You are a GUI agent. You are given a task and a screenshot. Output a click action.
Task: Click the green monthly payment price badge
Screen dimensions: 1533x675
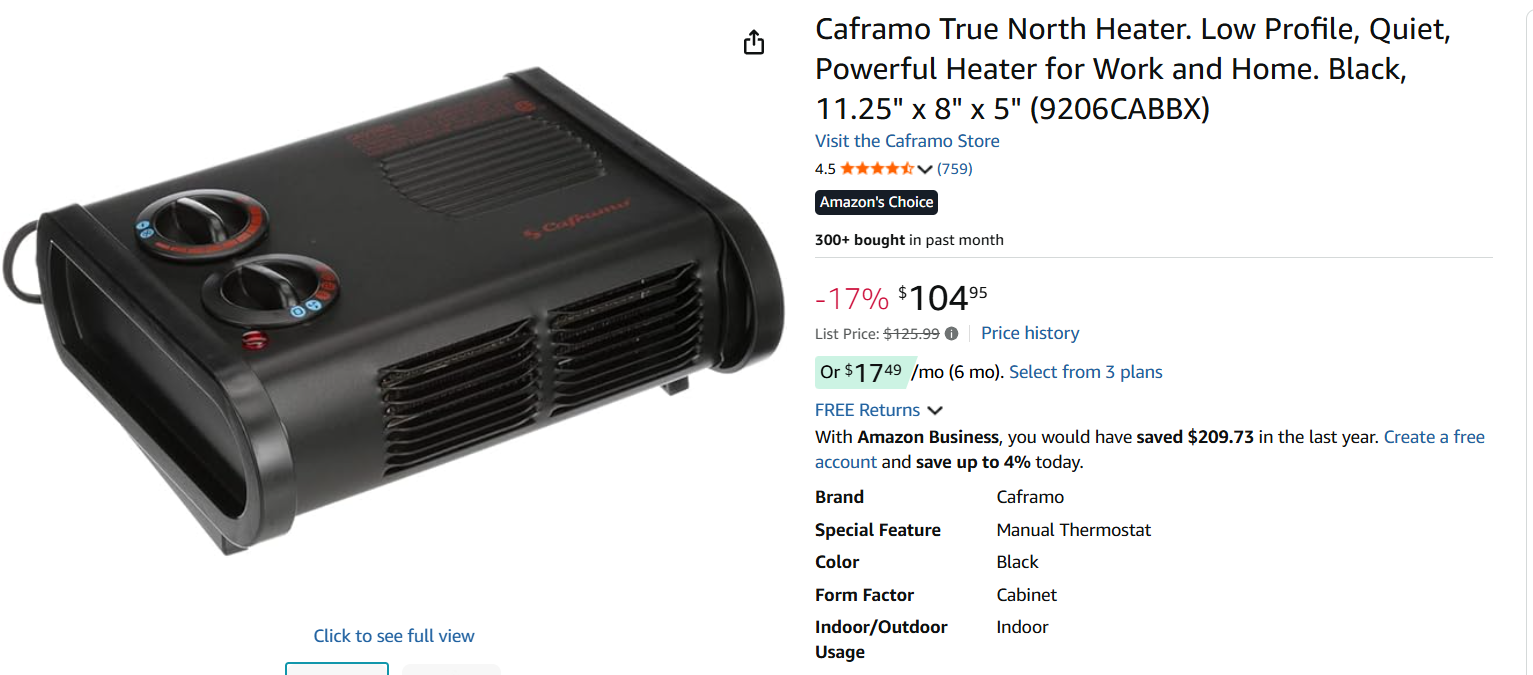point(861,372)
